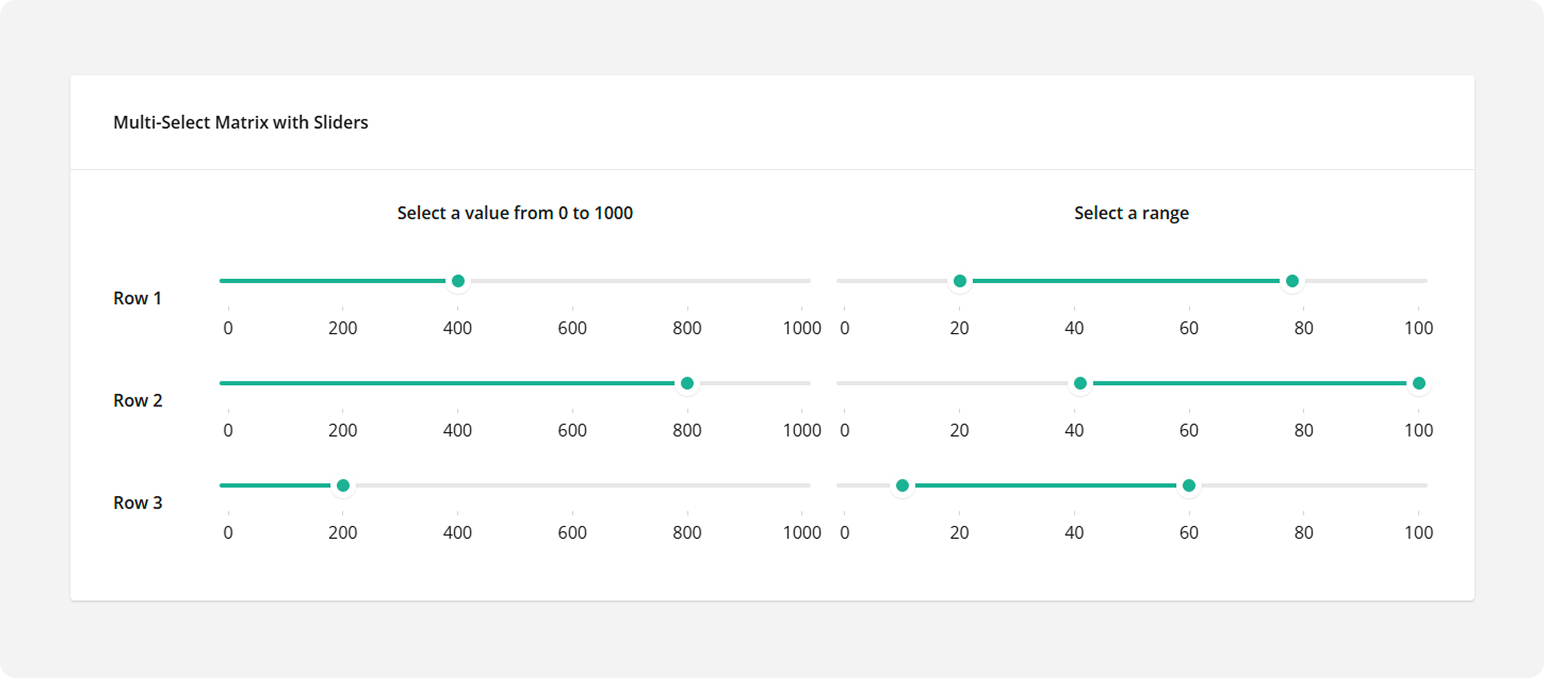Image resolution: width=1544 pixels, height=678 pixels.
Task: Select the Row 1 range upper handle
Action: 1293,281
